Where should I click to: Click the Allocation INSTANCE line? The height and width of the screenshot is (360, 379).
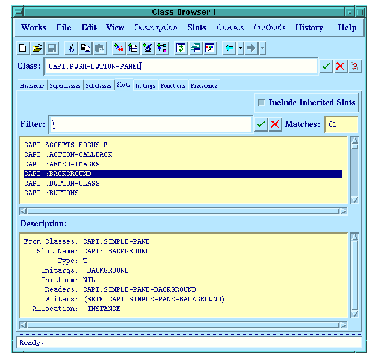pos(76,309)
